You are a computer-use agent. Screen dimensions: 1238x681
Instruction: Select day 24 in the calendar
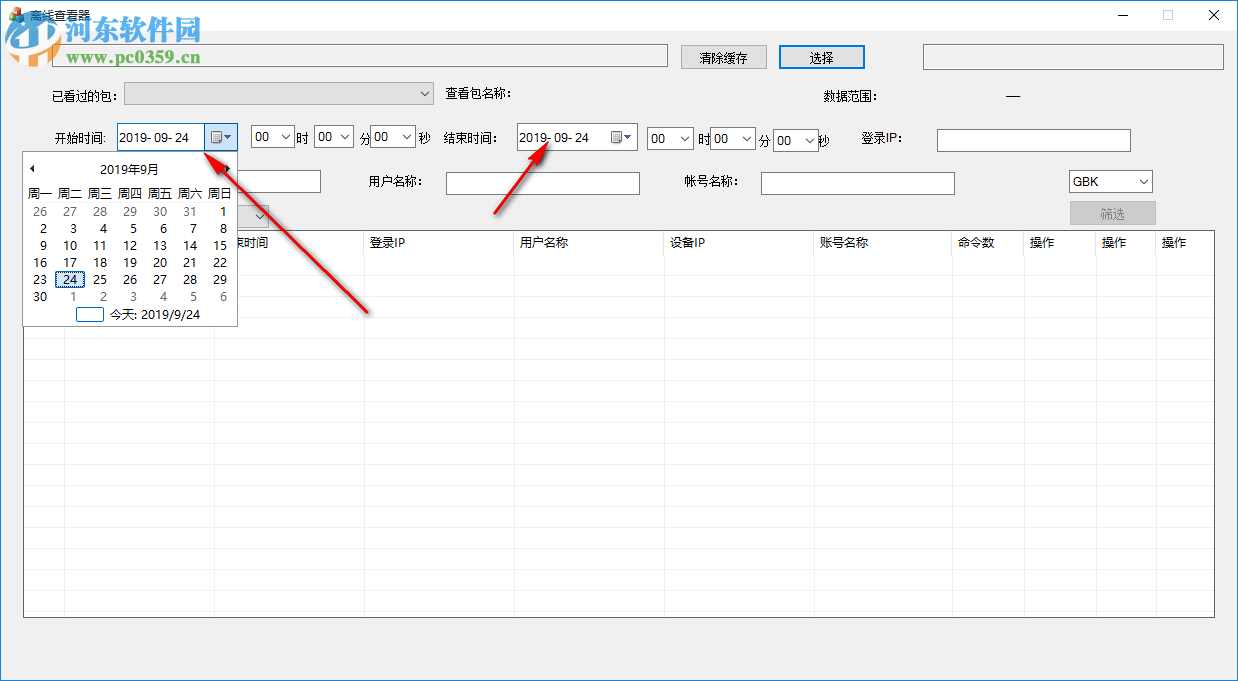tap(70, 279)
